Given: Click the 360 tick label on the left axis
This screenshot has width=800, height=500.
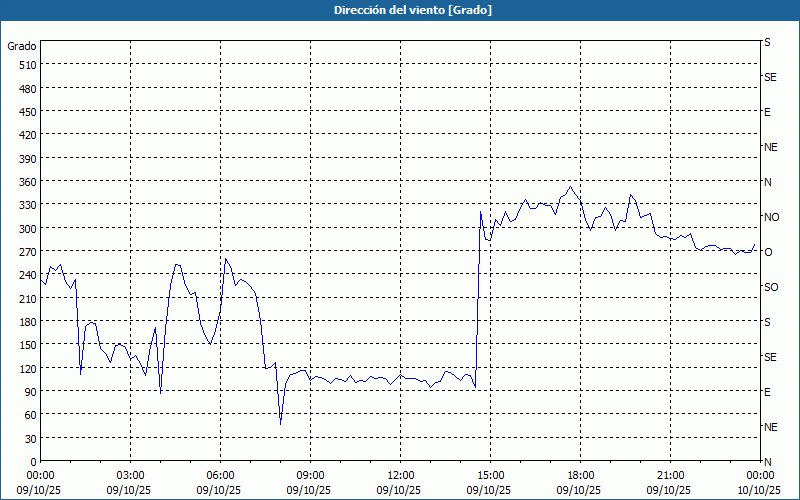Looking at the screenshot, I should tap(27, 182).
